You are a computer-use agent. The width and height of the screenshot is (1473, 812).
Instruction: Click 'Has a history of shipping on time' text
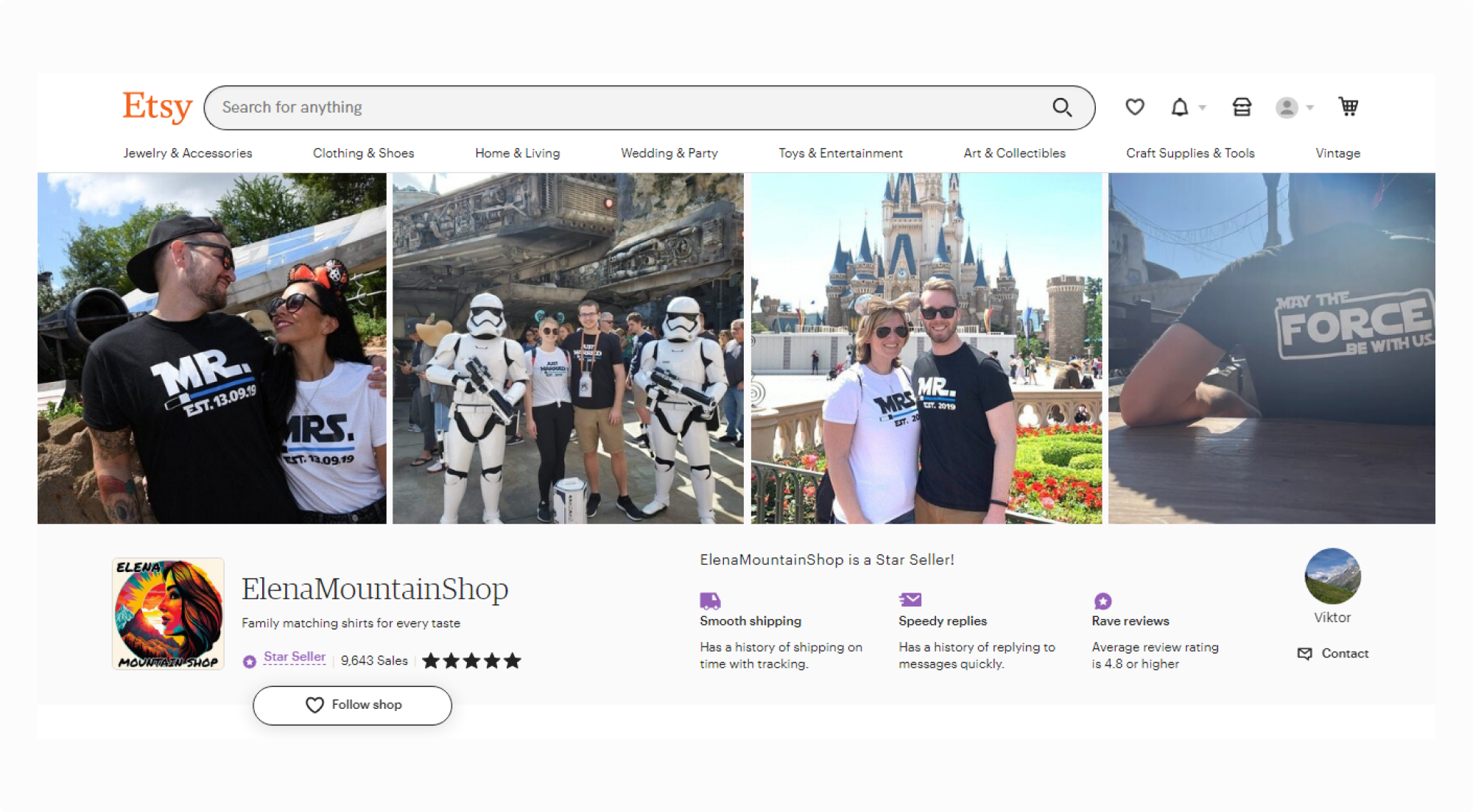pos(781,655)
